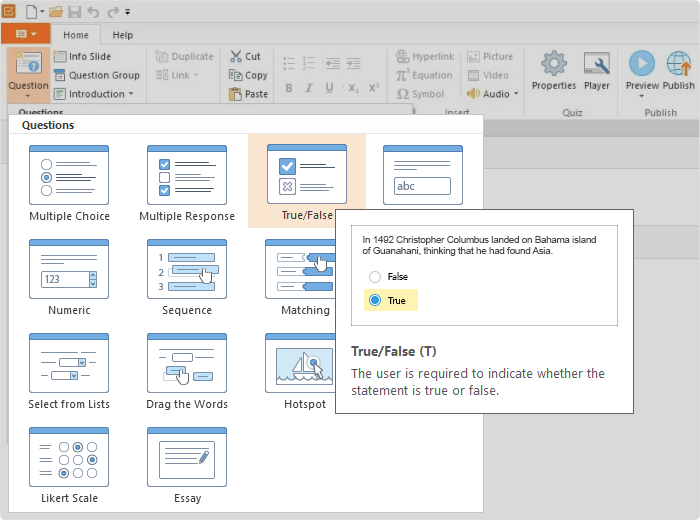Decrease the text indent
This screenshot has width=700, height=520.
(333, 63)
